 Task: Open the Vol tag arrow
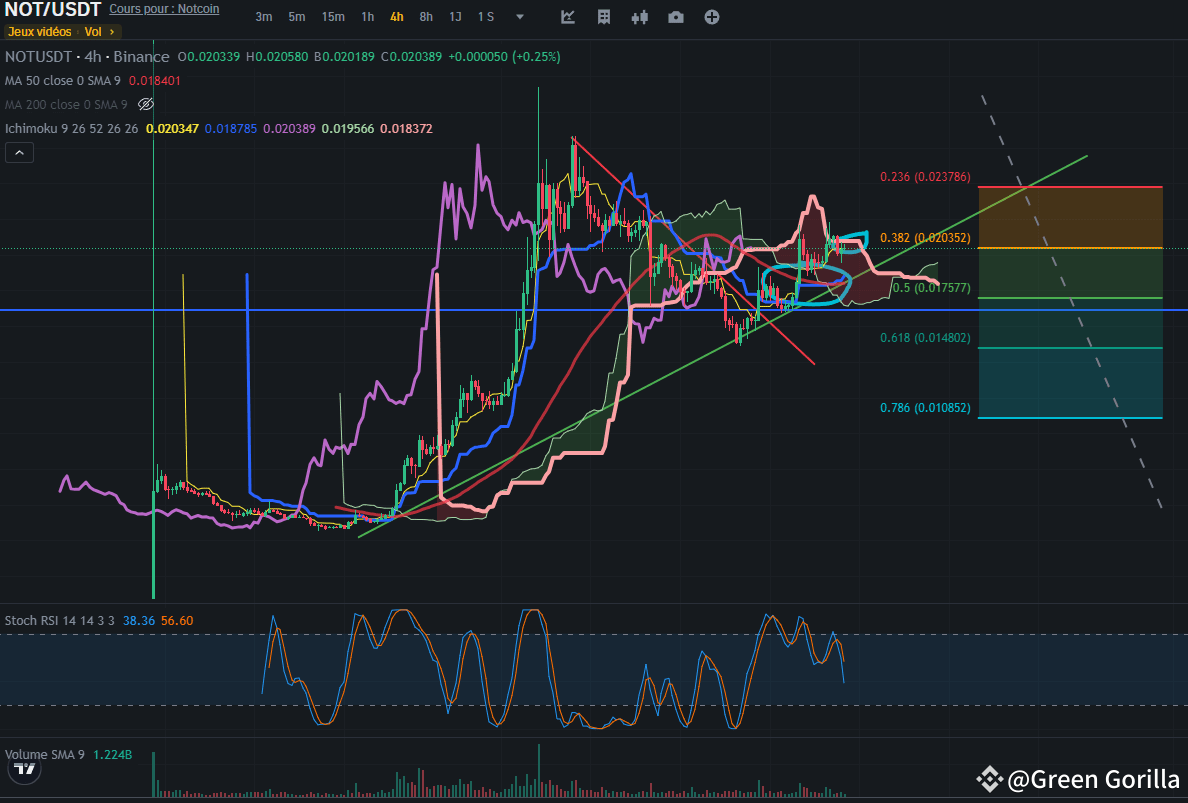point(112,32)
